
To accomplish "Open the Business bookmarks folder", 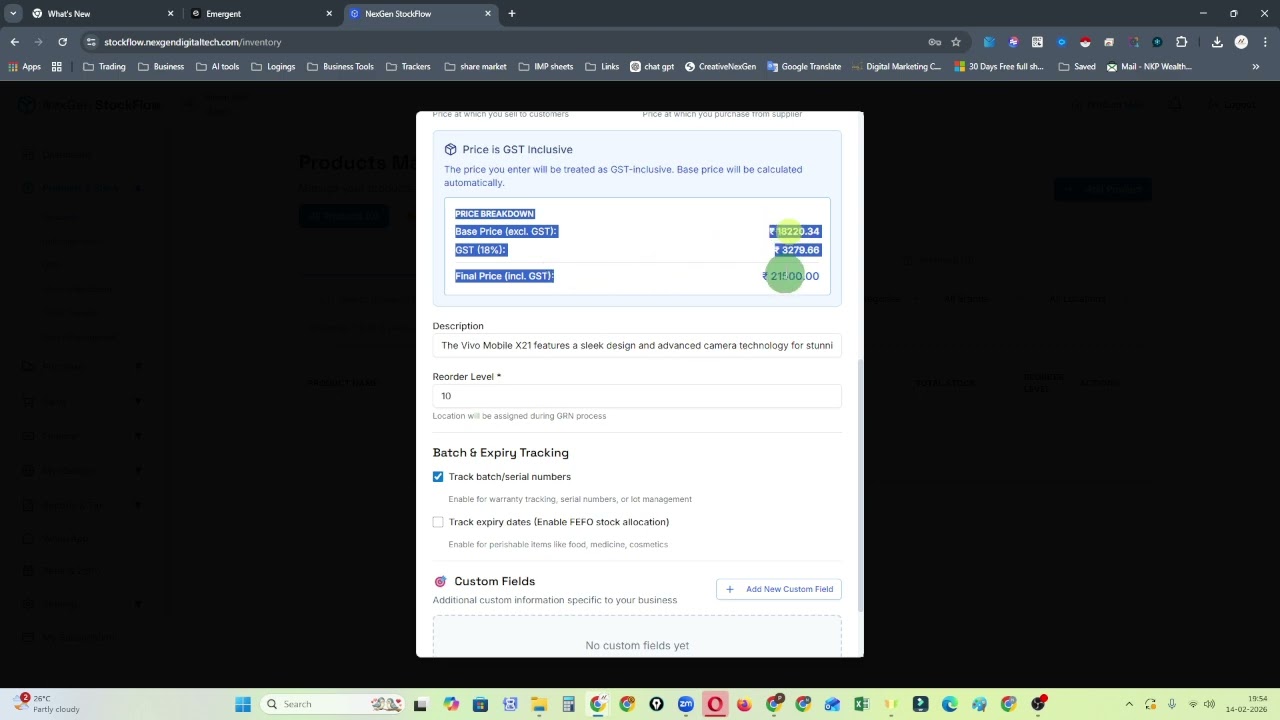I will point(160,67).
